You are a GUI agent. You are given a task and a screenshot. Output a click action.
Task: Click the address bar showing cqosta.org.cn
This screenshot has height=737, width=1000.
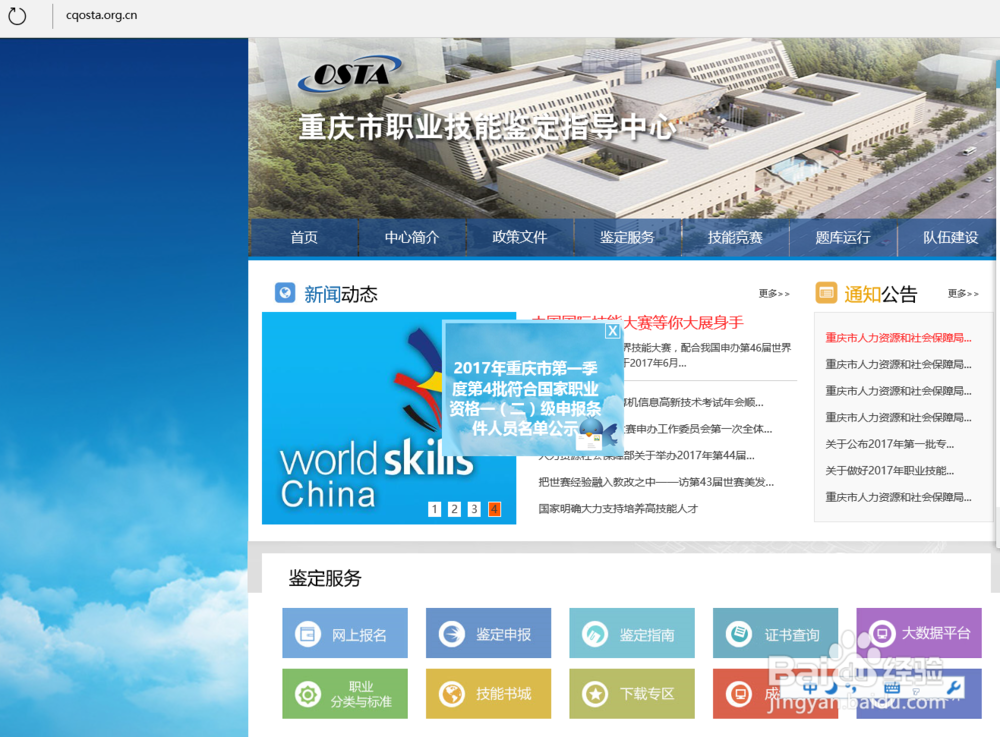(x=101, y=15)
